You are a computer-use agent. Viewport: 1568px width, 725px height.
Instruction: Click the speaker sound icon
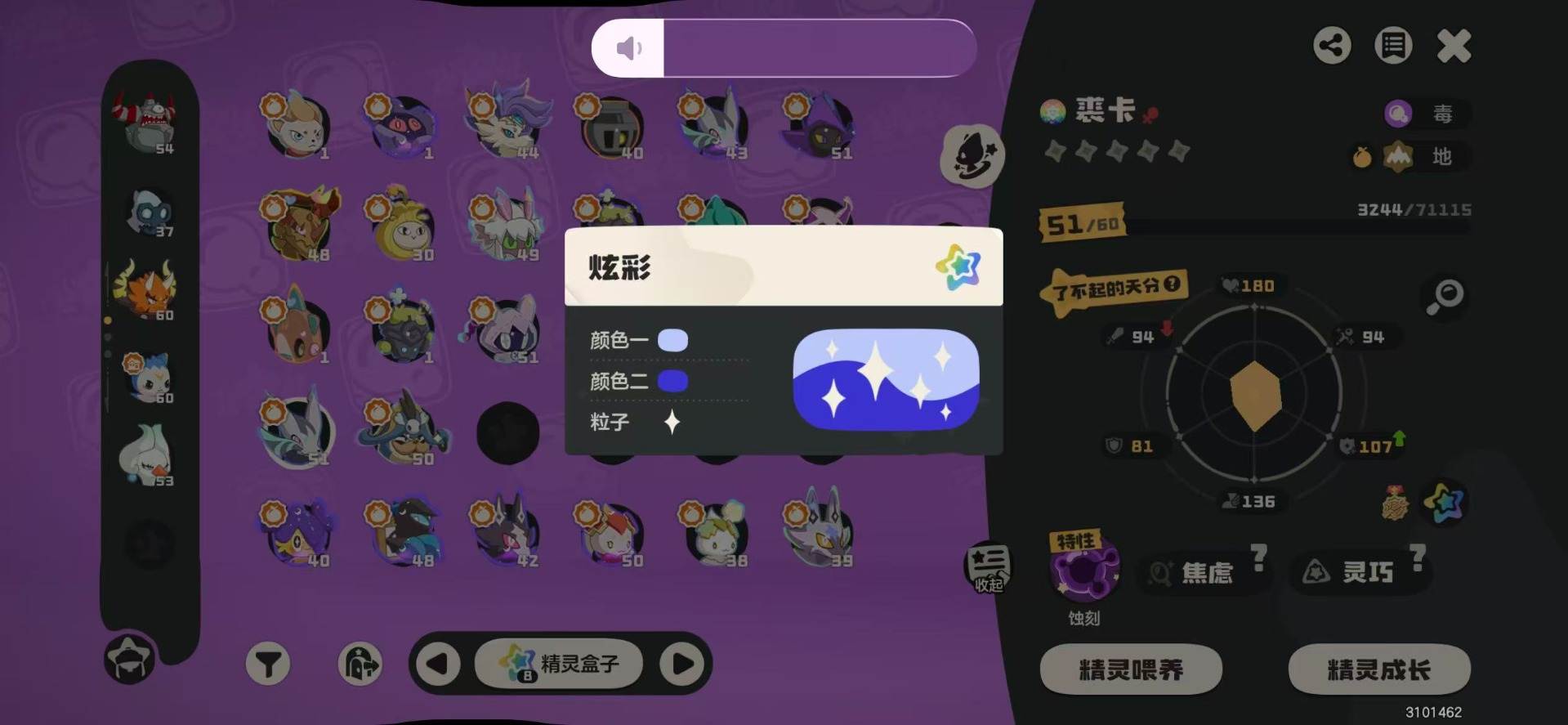click(x=628, y=48)
